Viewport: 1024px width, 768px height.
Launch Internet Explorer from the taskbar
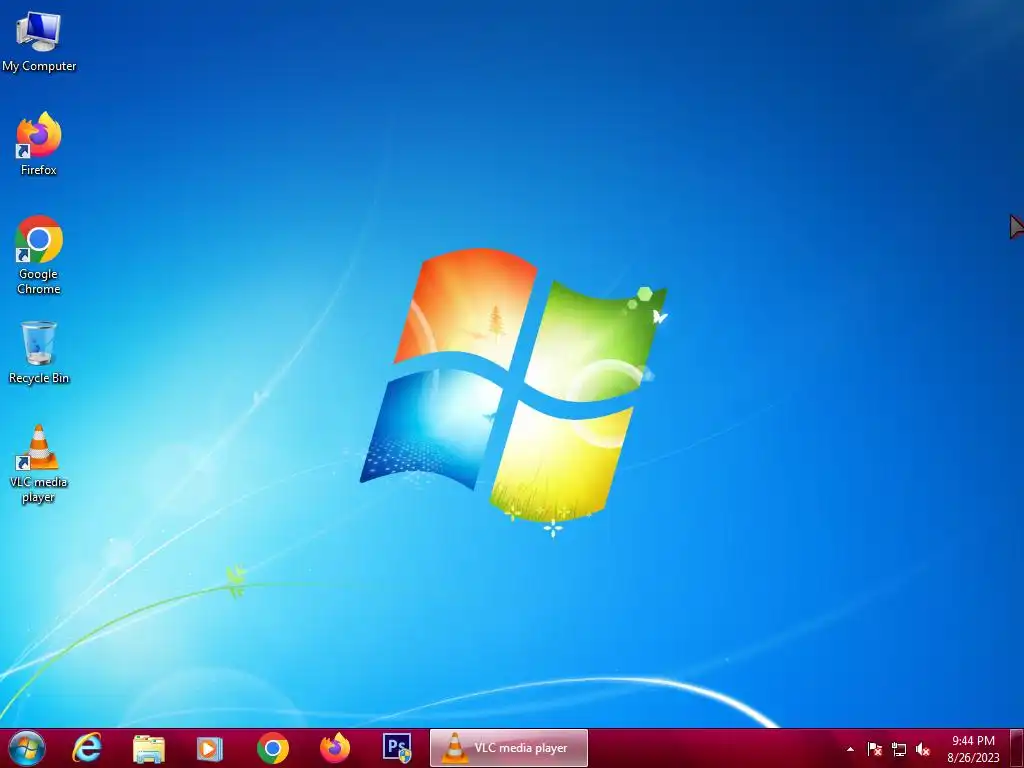pos(87,748)
